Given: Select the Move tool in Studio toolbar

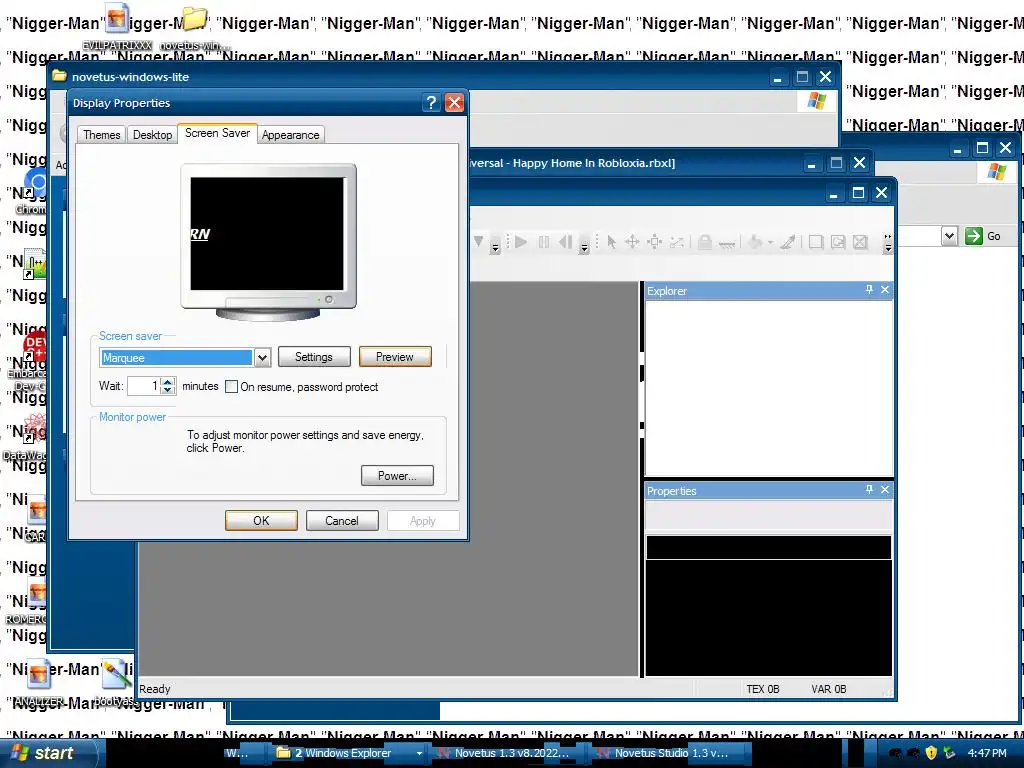Looking at the screenshot, I should tap(632, 242).
